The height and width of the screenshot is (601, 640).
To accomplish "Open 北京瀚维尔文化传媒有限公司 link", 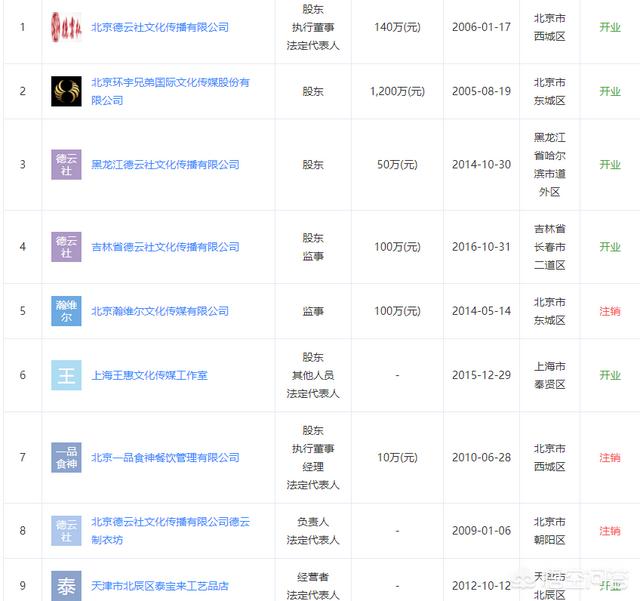I will pyautogui.click(x=160, y=311).
